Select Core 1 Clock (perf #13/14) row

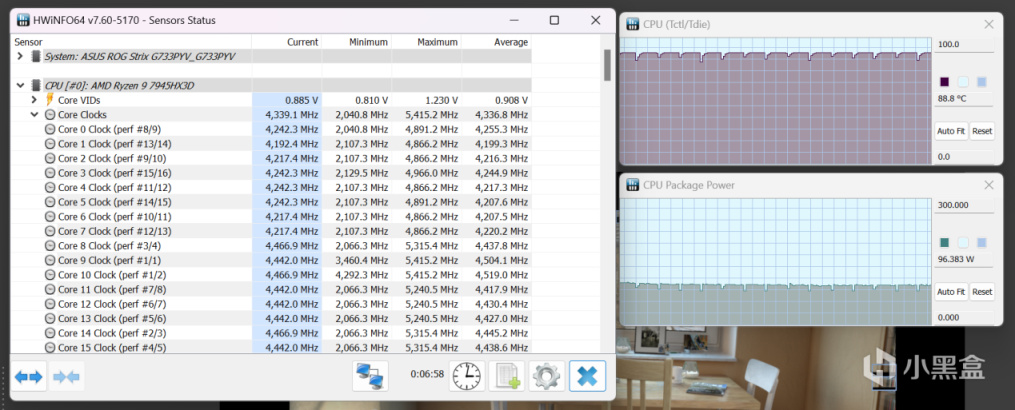(272, 144)
